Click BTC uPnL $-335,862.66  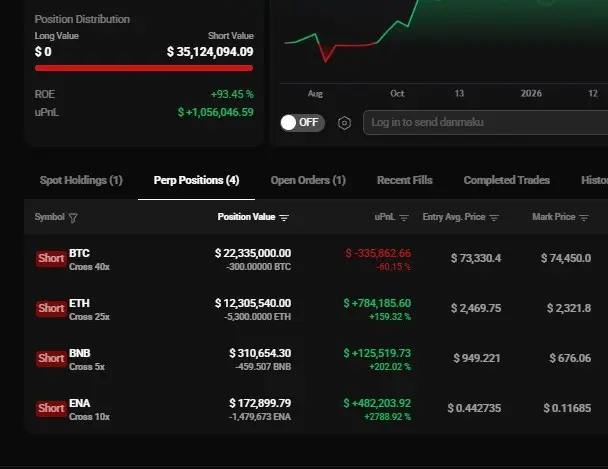(x=378, y=253)
